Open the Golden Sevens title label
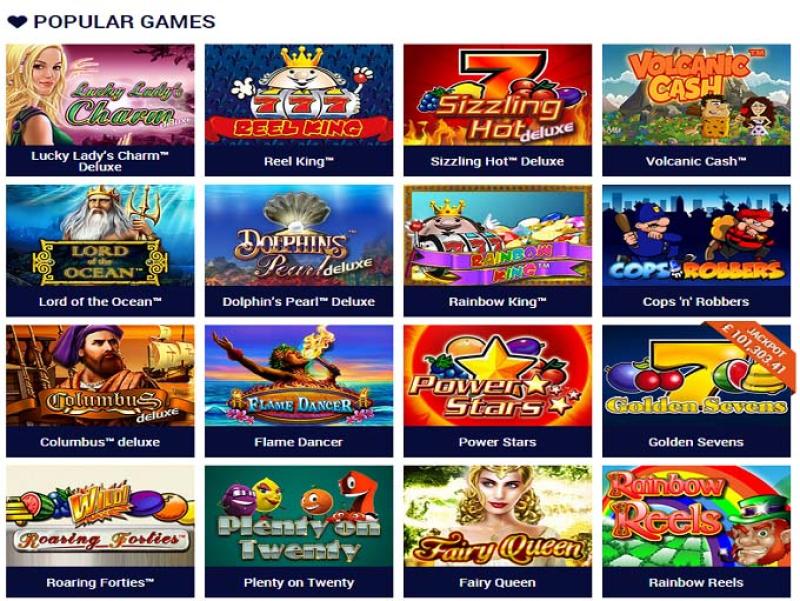Image resolution: width=800 pixels, height=601 pixels. 696,442
